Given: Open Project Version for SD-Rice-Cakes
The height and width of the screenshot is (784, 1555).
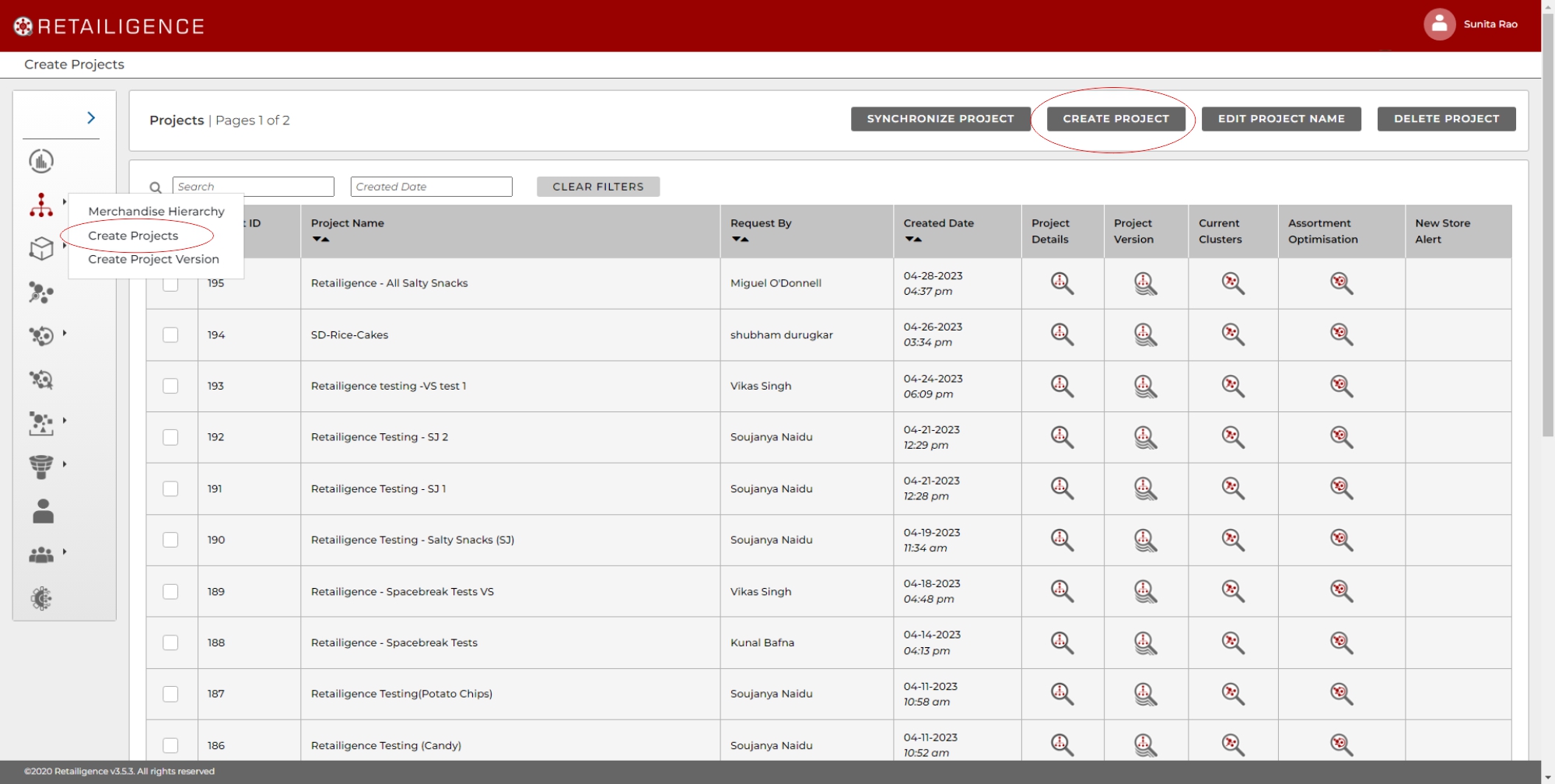Looking at the screenshot, I should pos(1144,334).
